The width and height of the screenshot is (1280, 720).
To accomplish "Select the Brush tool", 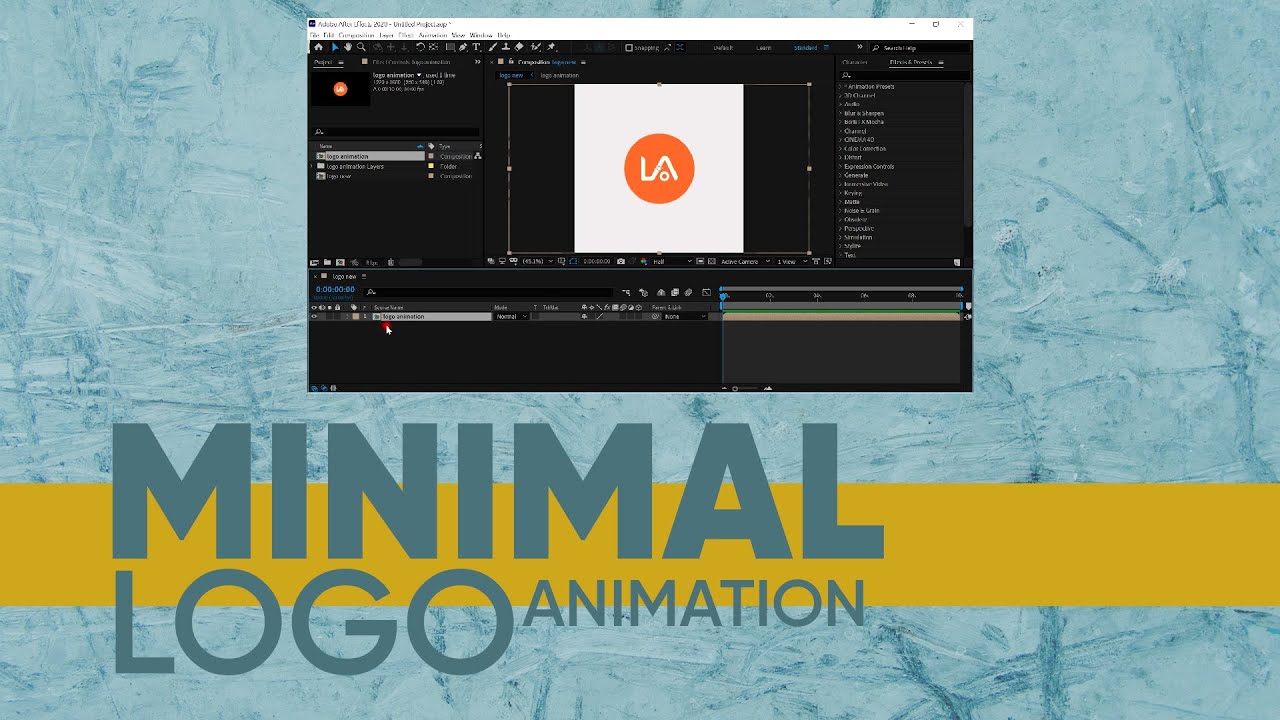I will tap(492, 47).
